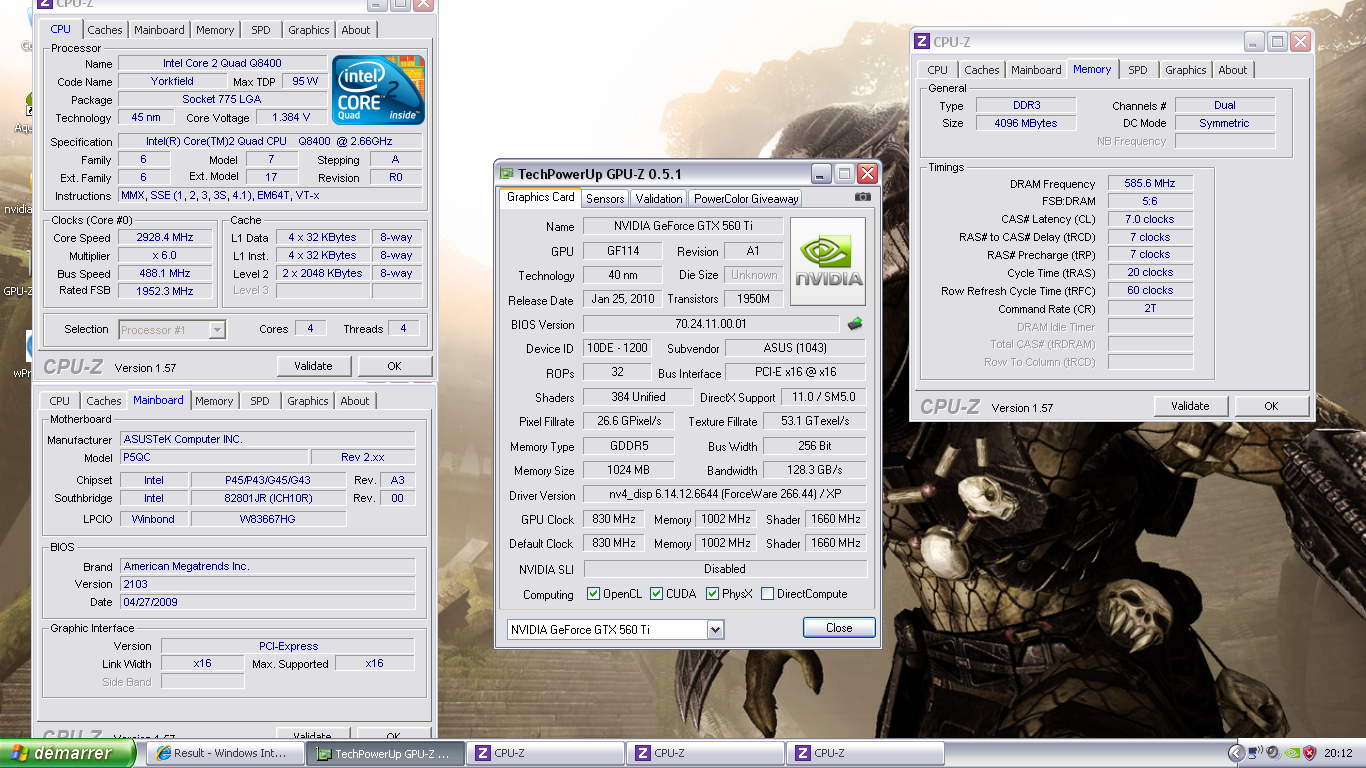Click Validate in the Memory CPU-Z window
1366x768 pixels.
pyautogui.click(x=1190, y=406)
